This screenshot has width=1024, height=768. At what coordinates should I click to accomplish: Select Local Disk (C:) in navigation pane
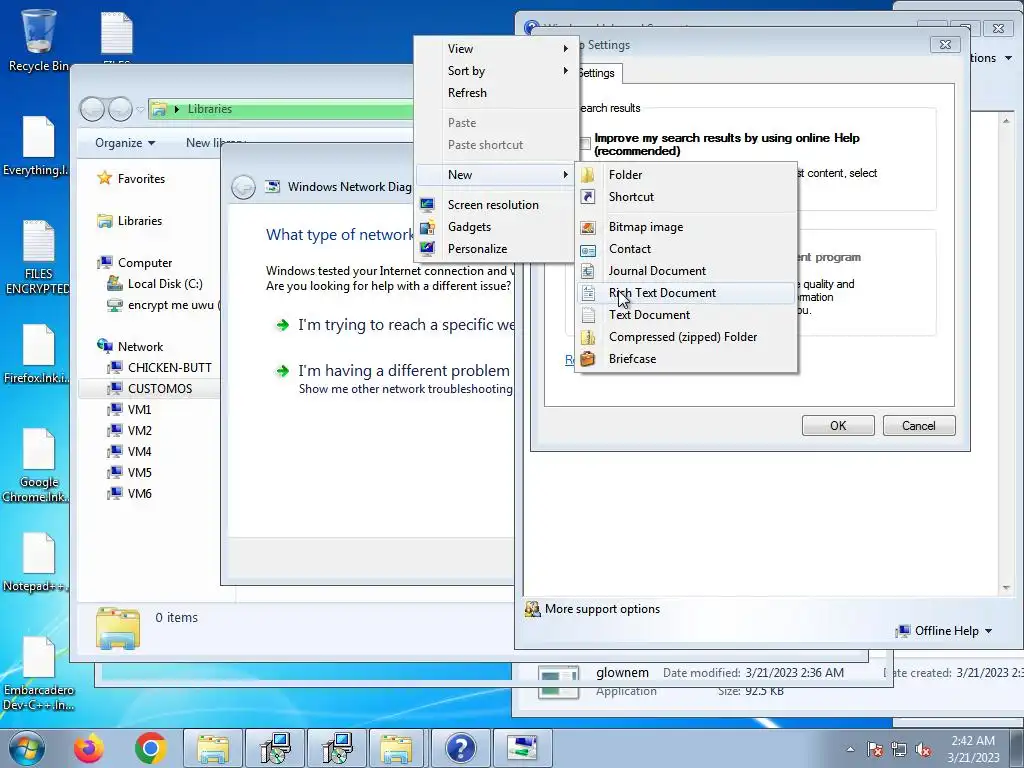tap(155, 283)
